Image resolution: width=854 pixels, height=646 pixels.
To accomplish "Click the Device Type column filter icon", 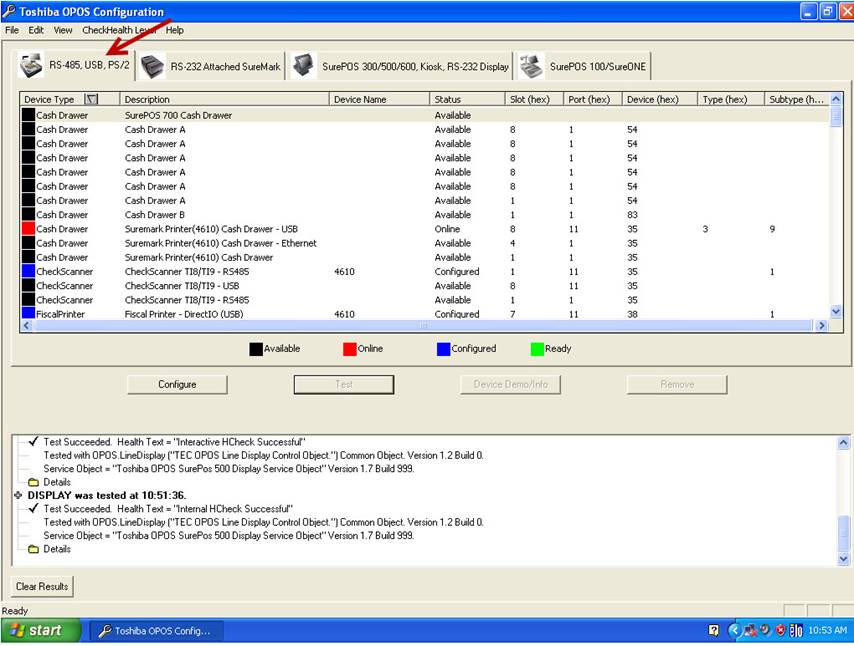I will point(92,100).
